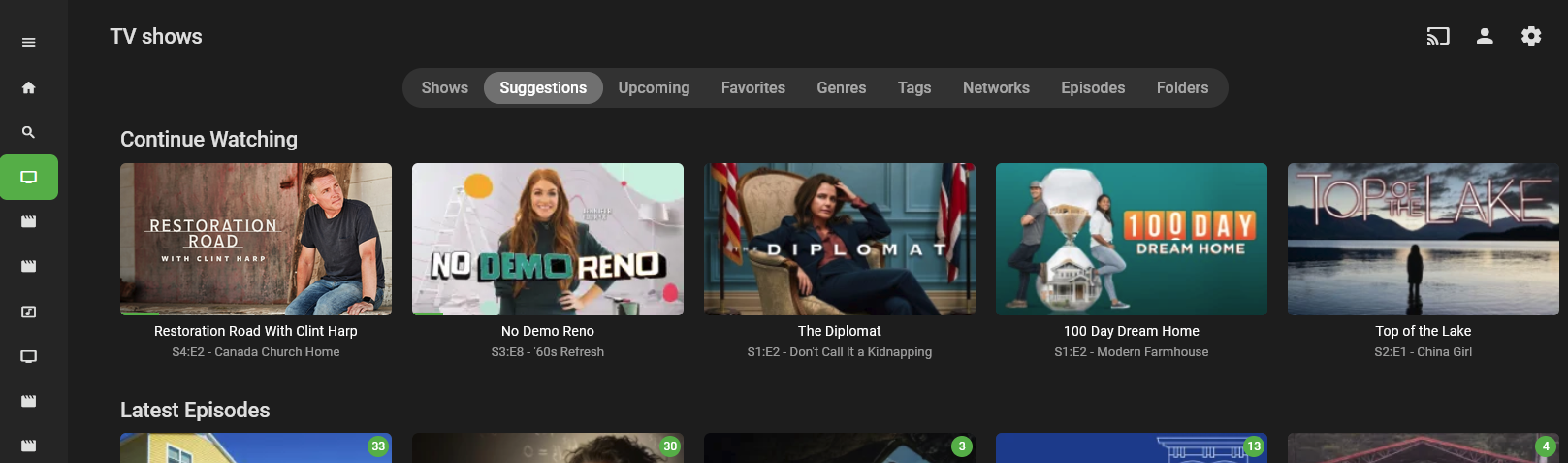Click The Diplomat title link
This screenshot has width=1568, height=463.
pos(840,331)
